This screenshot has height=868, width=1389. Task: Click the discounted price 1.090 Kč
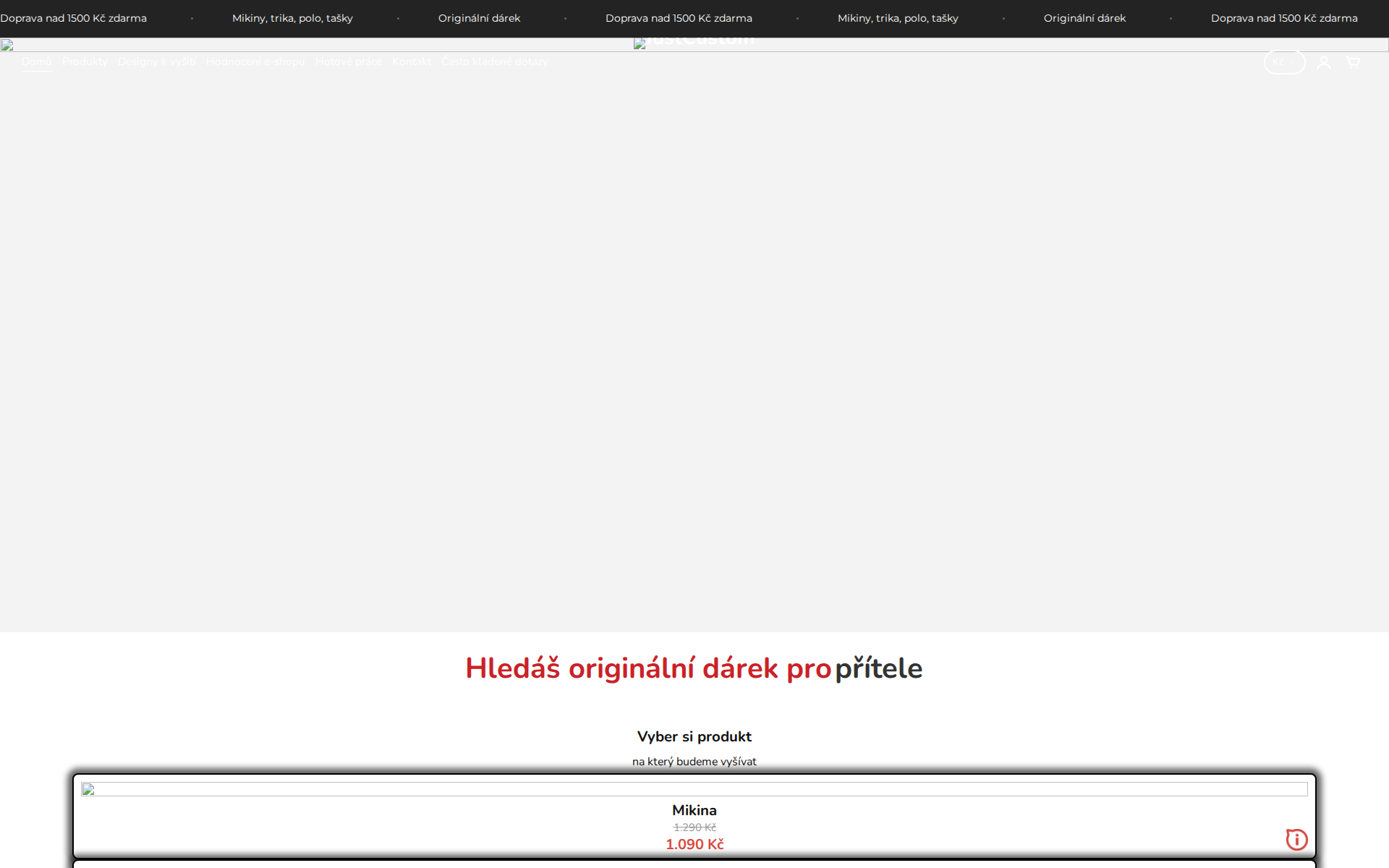[x=694, y=843]
